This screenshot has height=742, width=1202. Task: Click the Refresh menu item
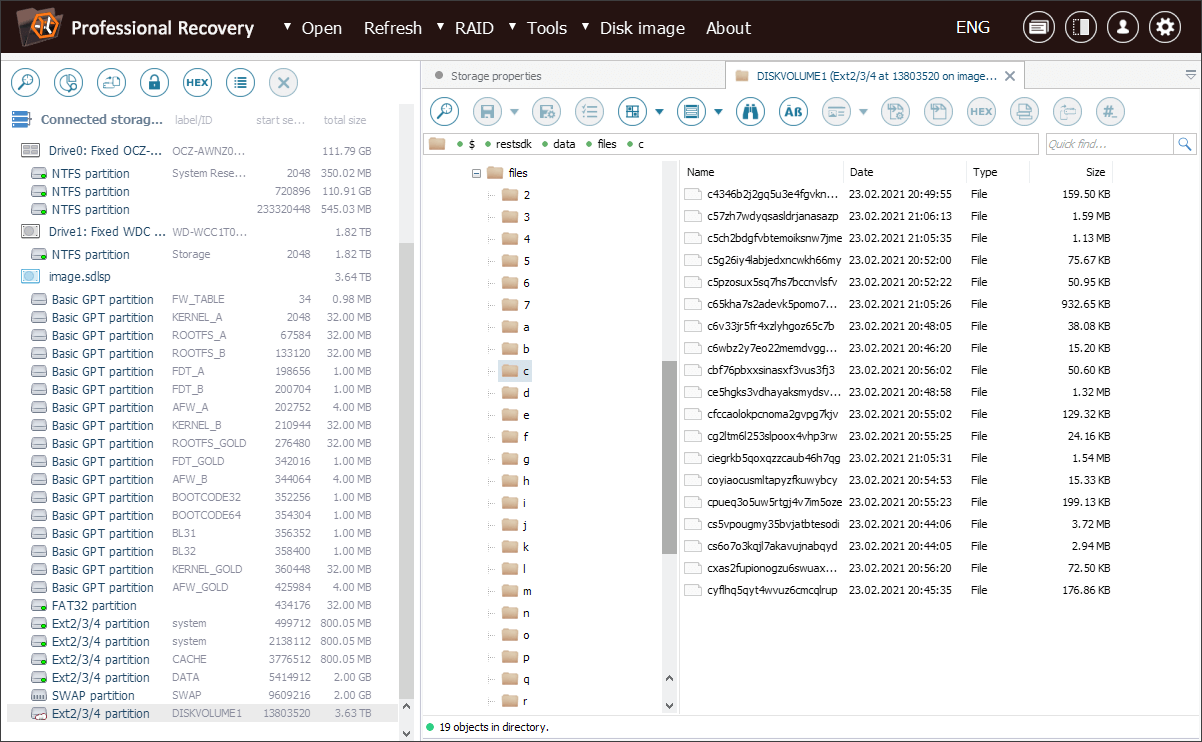pyautogui.click(x=393, y=28)
